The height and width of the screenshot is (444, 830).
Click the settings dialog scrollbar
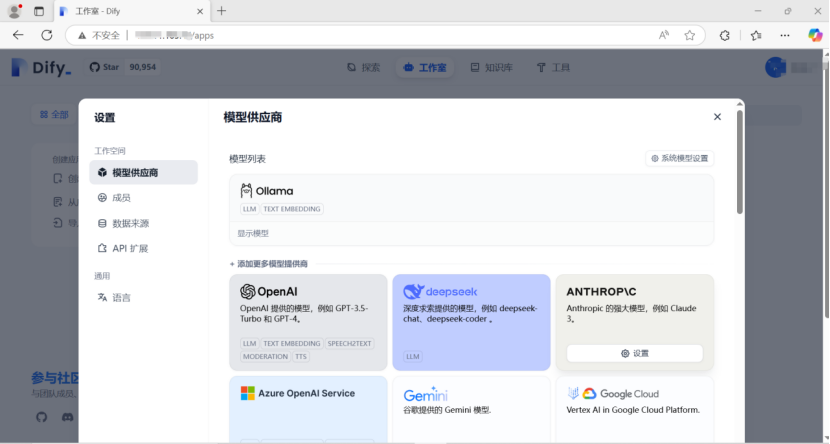coord(739,161)
